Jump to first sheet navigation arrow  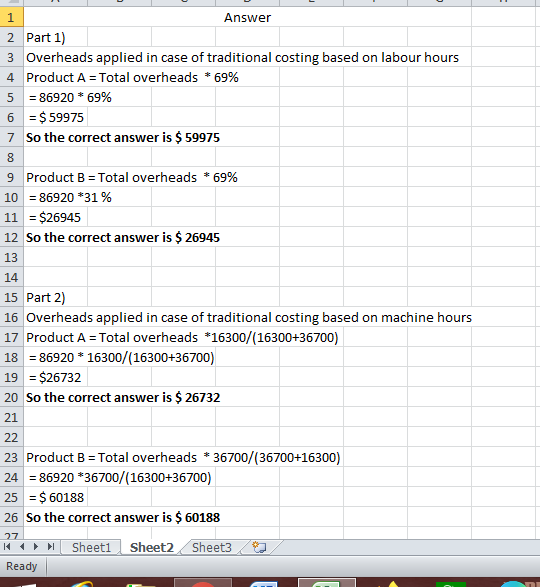(x=7, y=547)
